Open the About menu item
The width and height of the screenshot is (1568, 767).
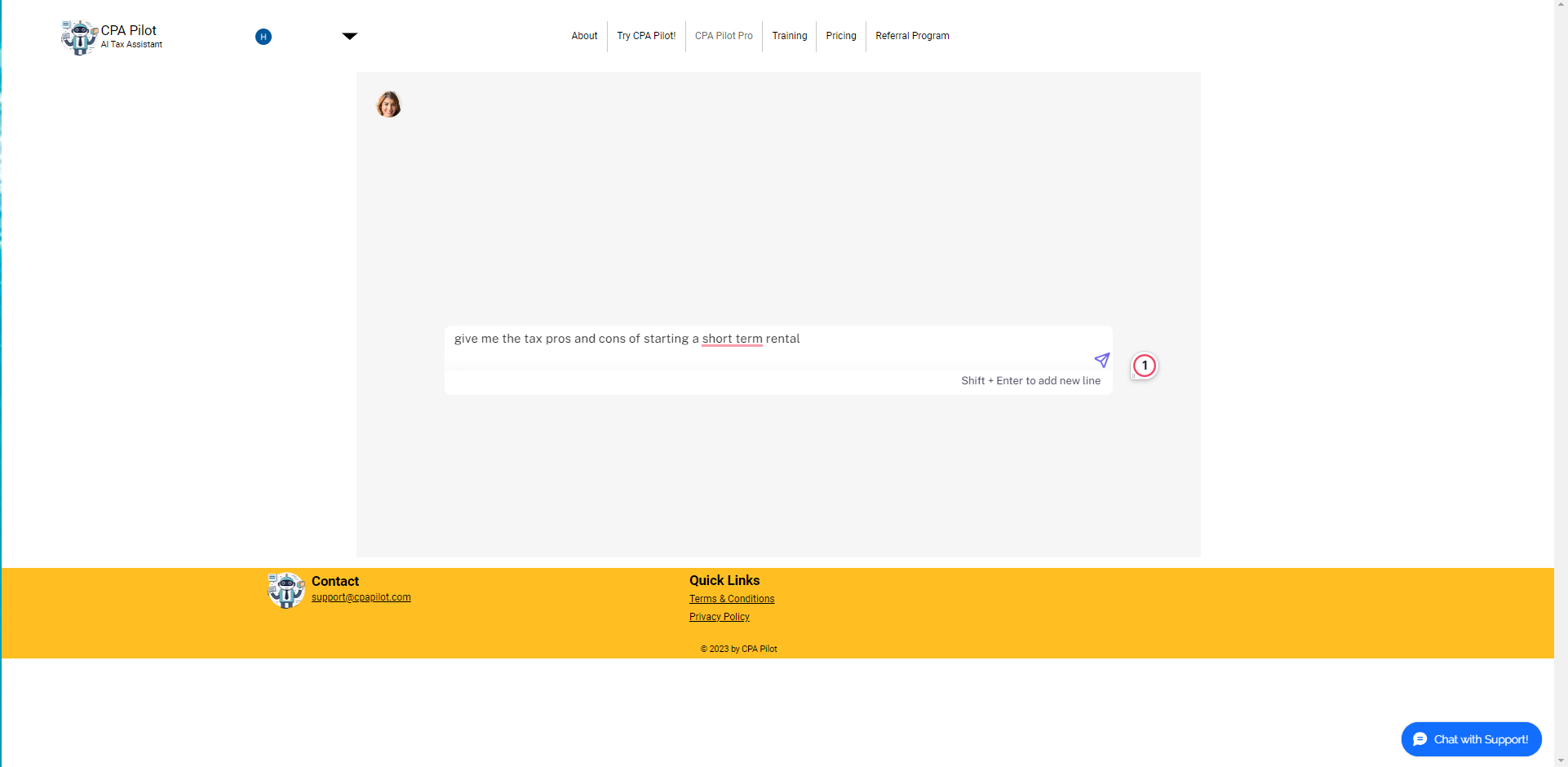click(x=584, y=36)
